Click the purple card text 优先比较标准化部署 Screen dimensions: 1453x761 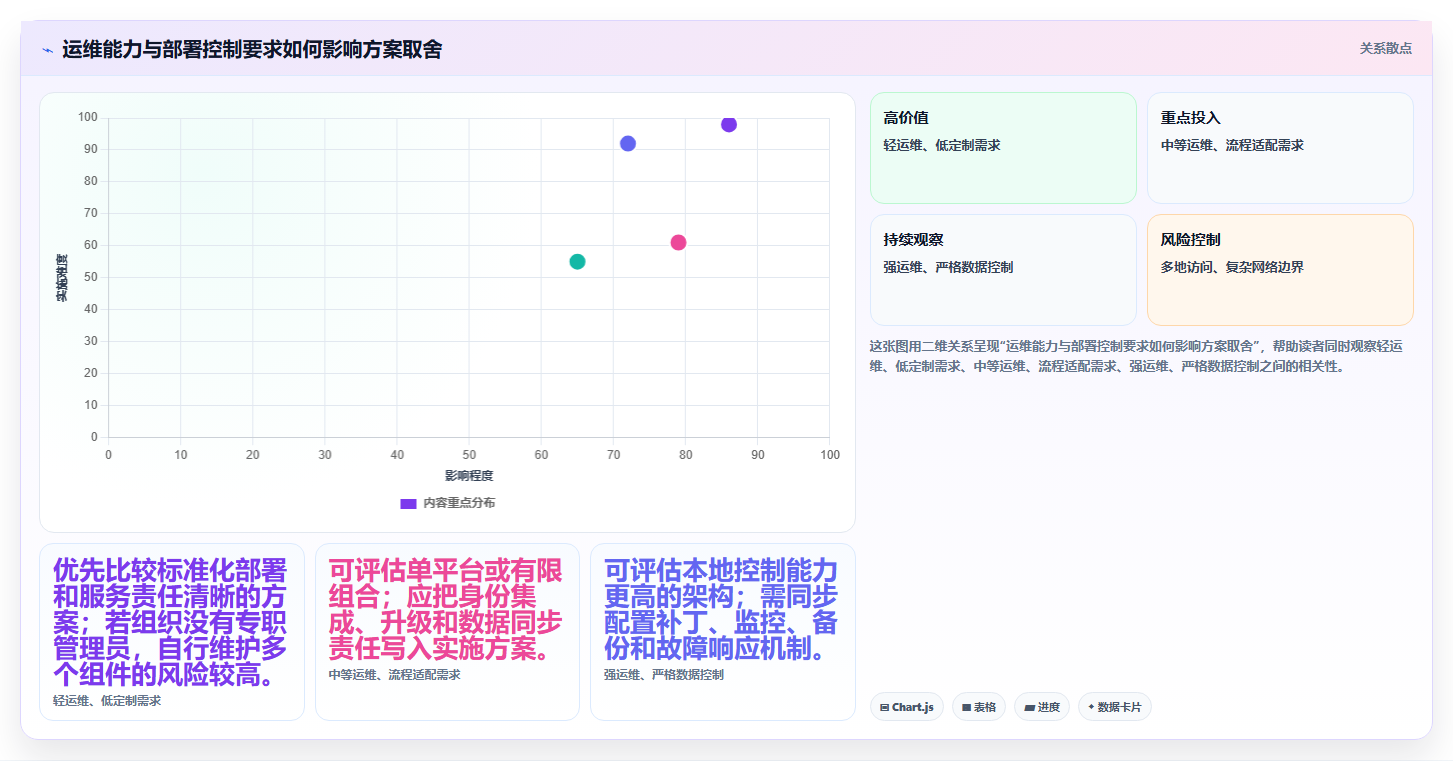(170, 622)
